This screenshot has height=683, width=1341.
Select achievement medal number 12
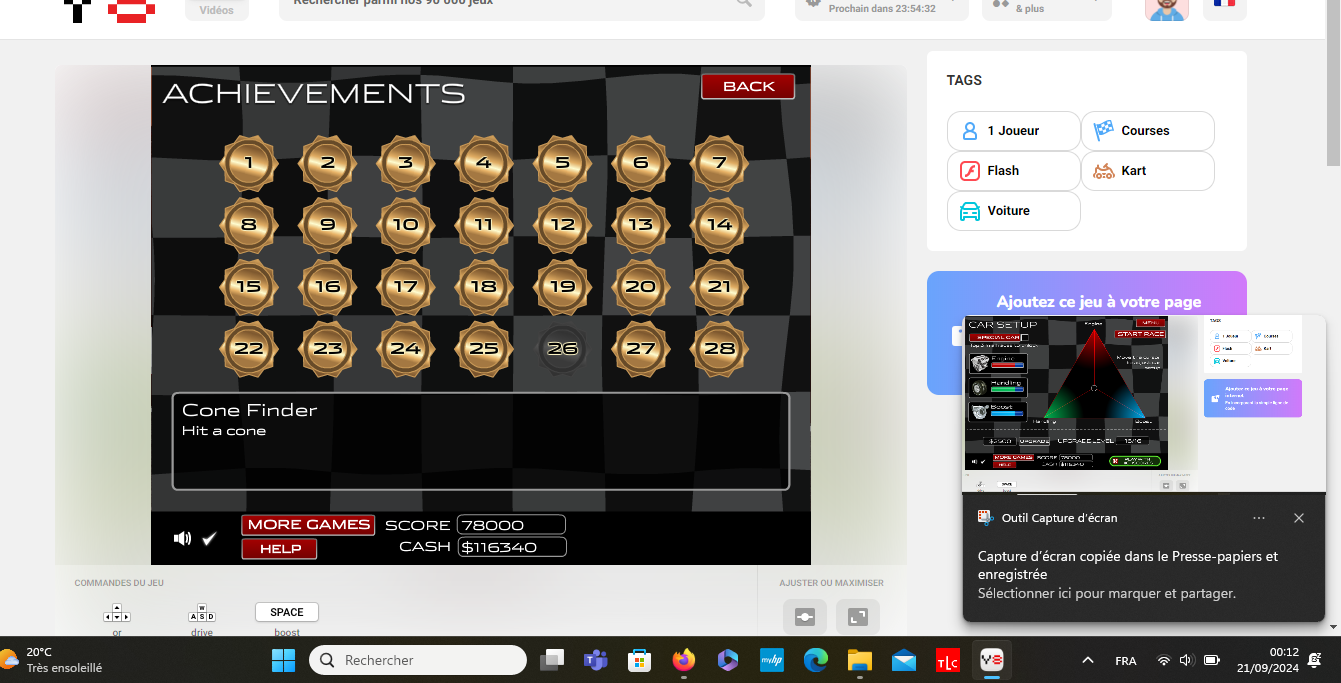(x=563, y=225)
